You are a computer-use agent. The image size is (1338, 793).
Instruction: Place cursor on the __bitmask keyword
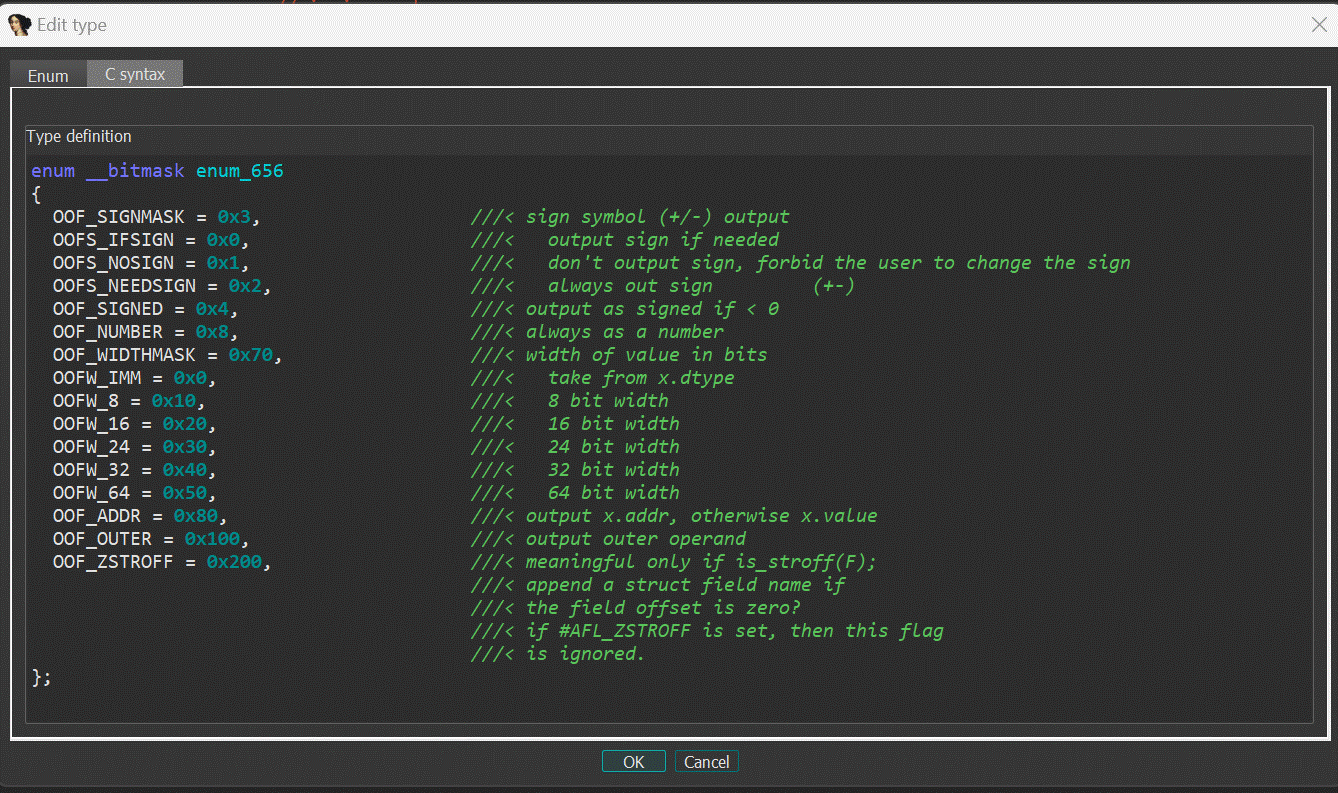[x=135, y=171]
